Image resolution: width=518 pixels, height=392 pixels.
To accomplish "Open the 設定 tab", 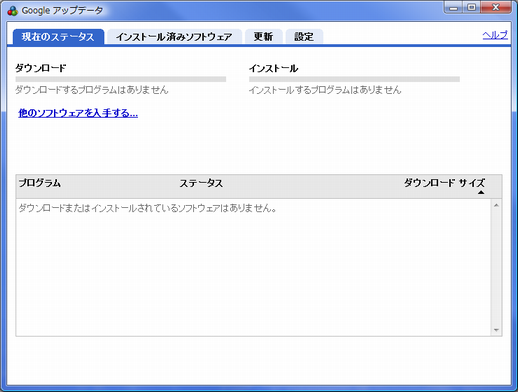I will pyautogui.click(x=304, y=37).
